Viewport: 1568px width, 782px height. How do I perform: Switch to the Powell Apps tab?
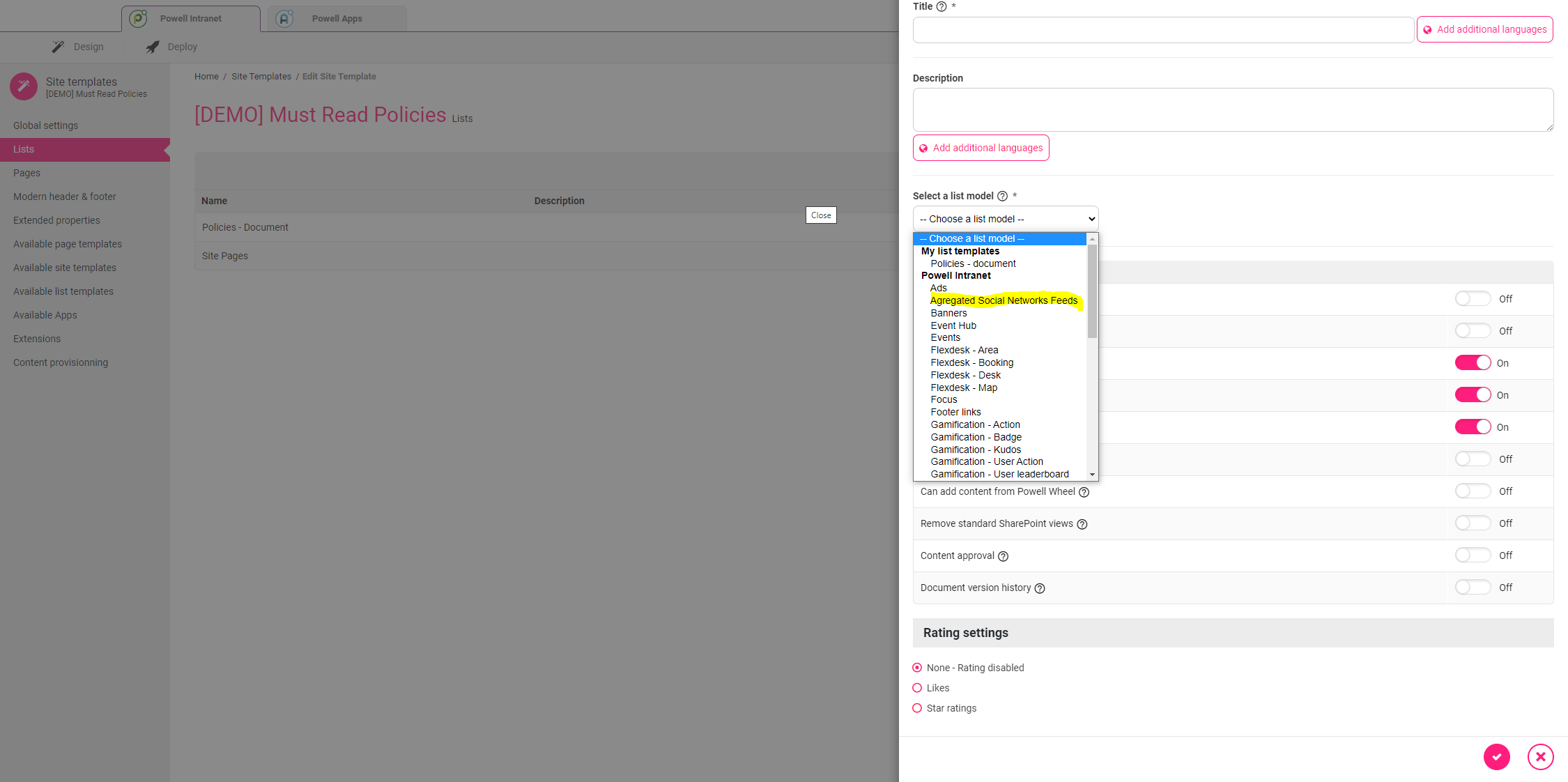click(x=337, y=19)
